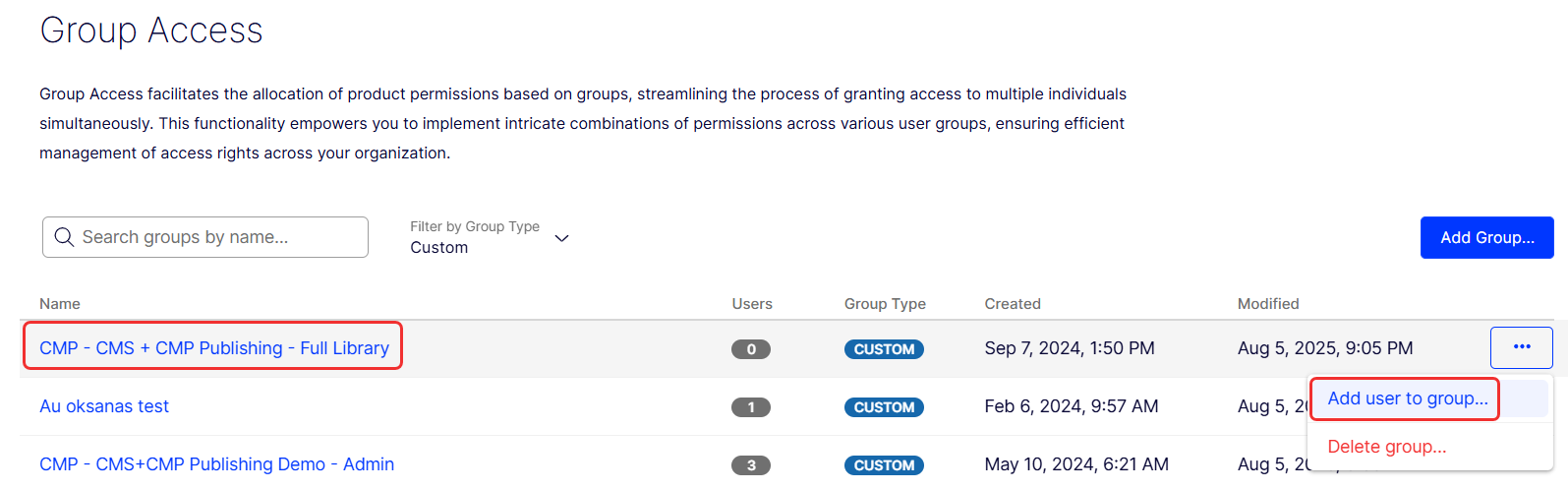Click CUSTOM badge in Au oksanas test row

click(884, 407)
